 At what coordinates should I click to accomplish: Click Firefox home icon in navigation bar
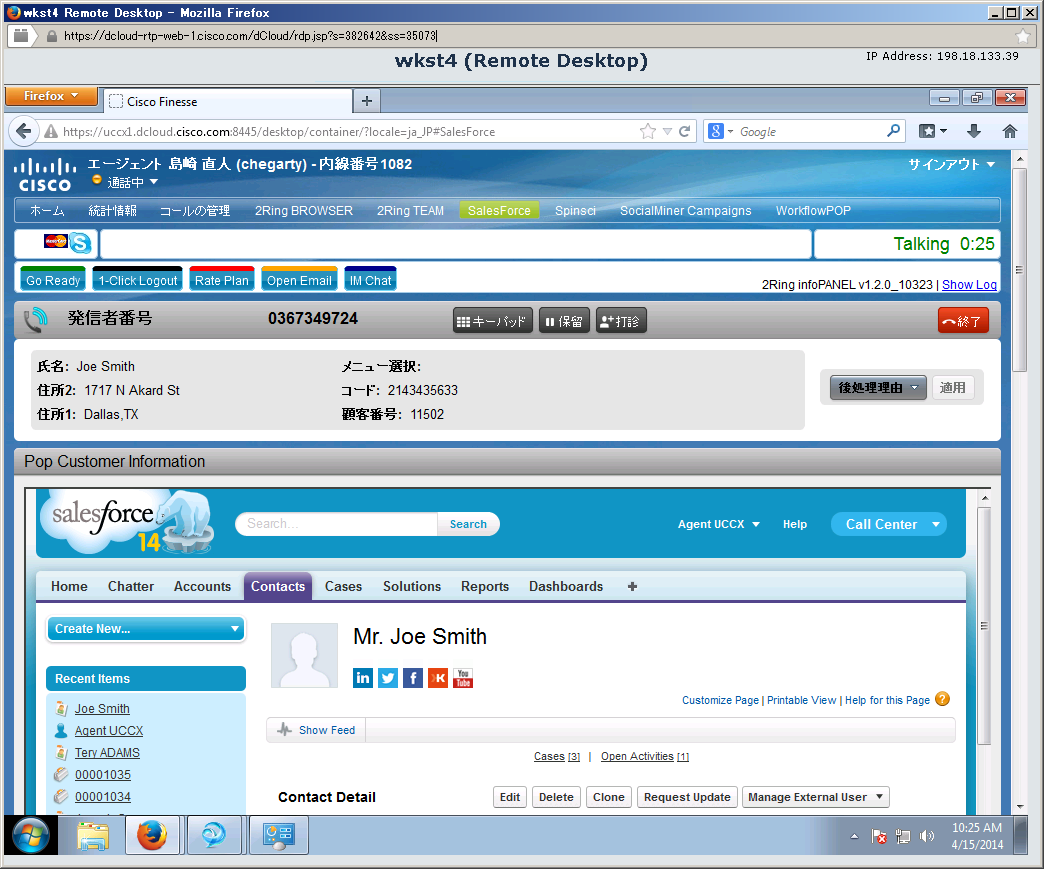(1009, 132)
